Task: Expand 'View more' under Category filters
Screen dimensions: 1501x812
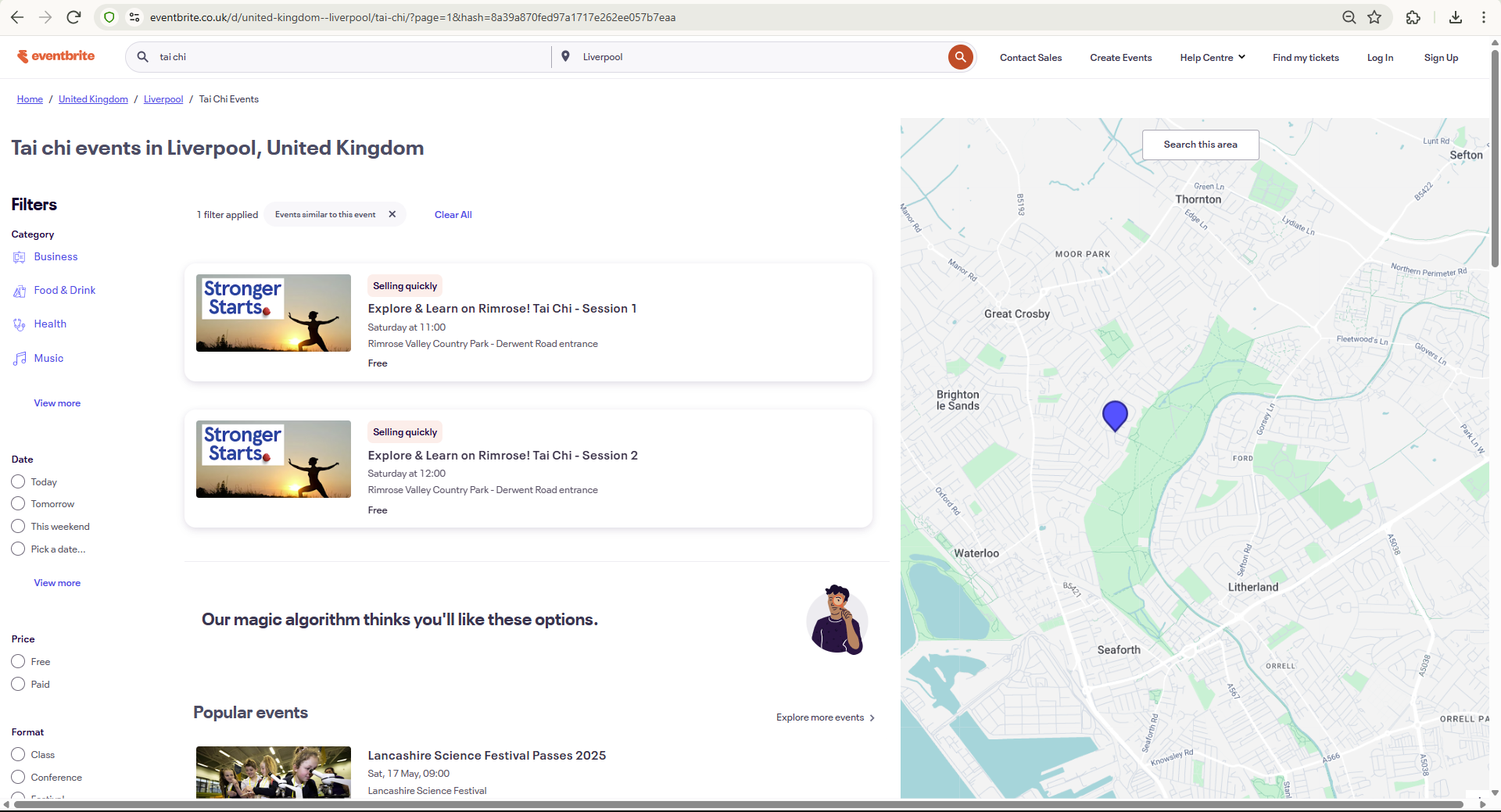Action: pos(57,403)
